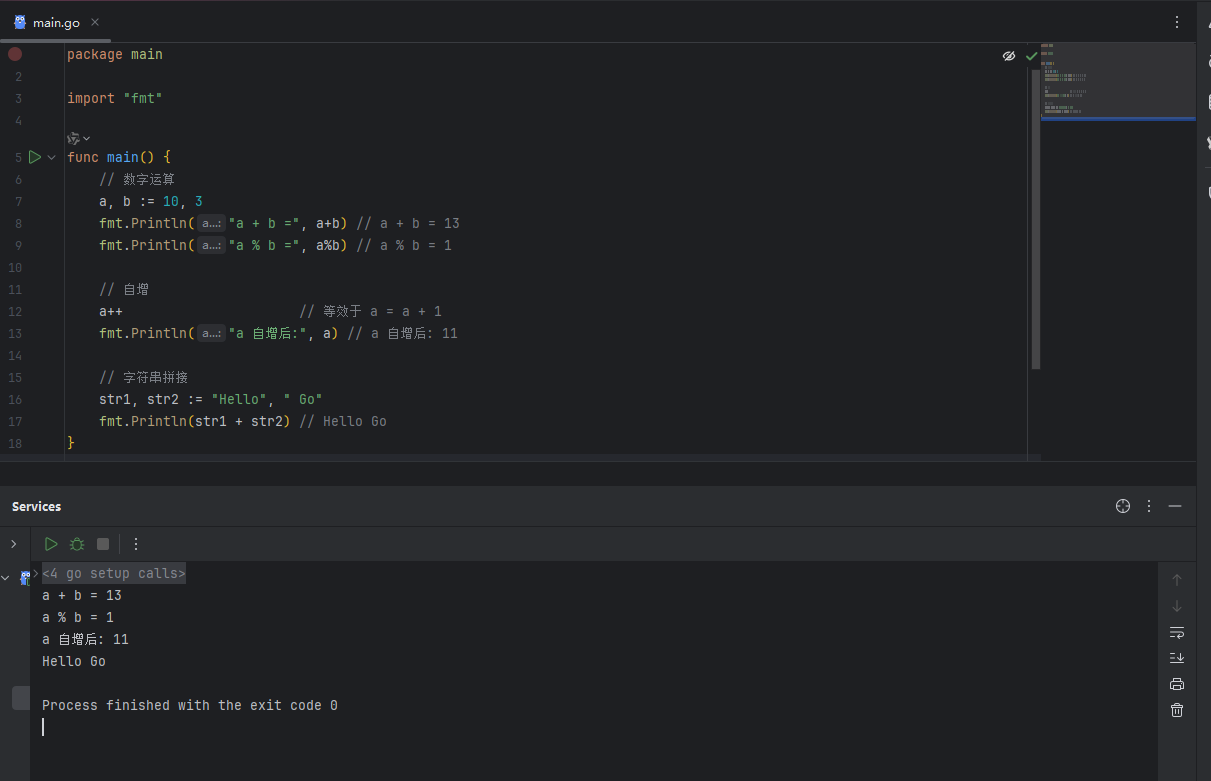The image size is (1211, 781).
Task: Toggle the breakpoint on line 1
Action: click(15, 55)
